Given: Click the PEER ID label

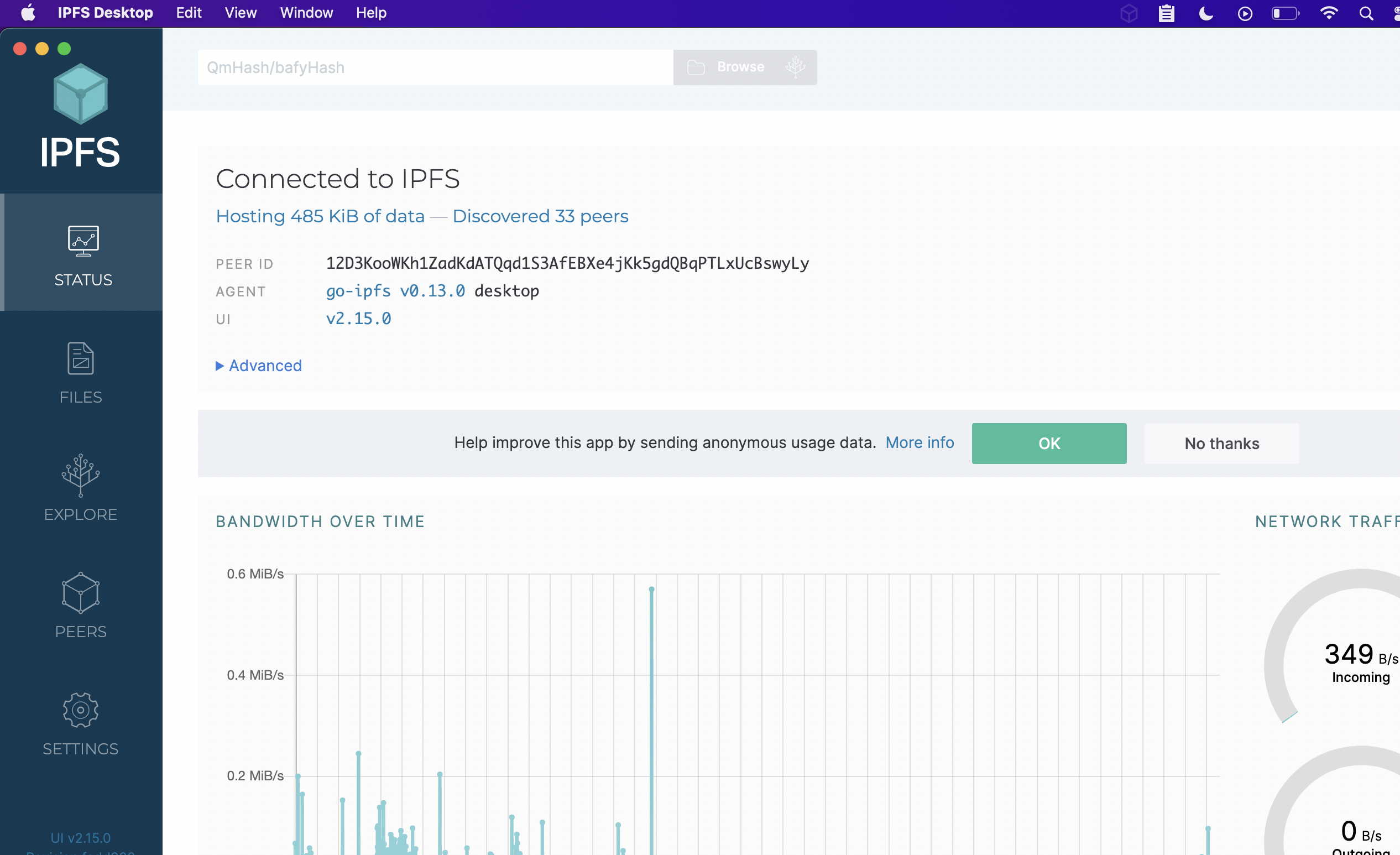Looking at the screenshot, I should click(244, 264).
